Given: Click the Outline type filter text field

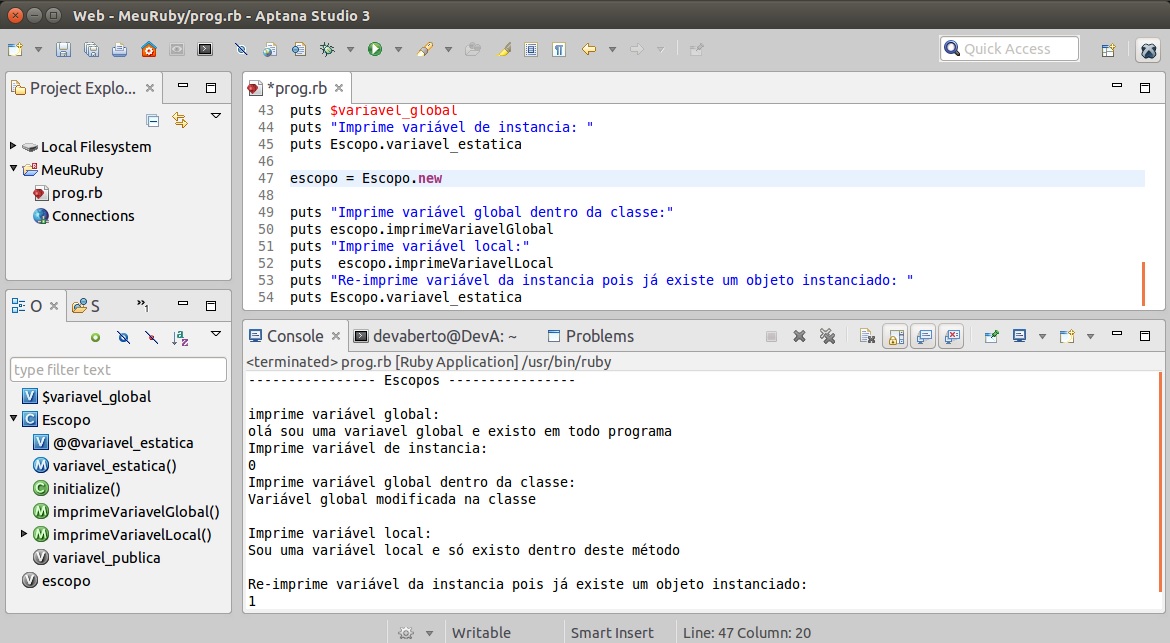Looking at the screenshot, I should coord(118,370).
